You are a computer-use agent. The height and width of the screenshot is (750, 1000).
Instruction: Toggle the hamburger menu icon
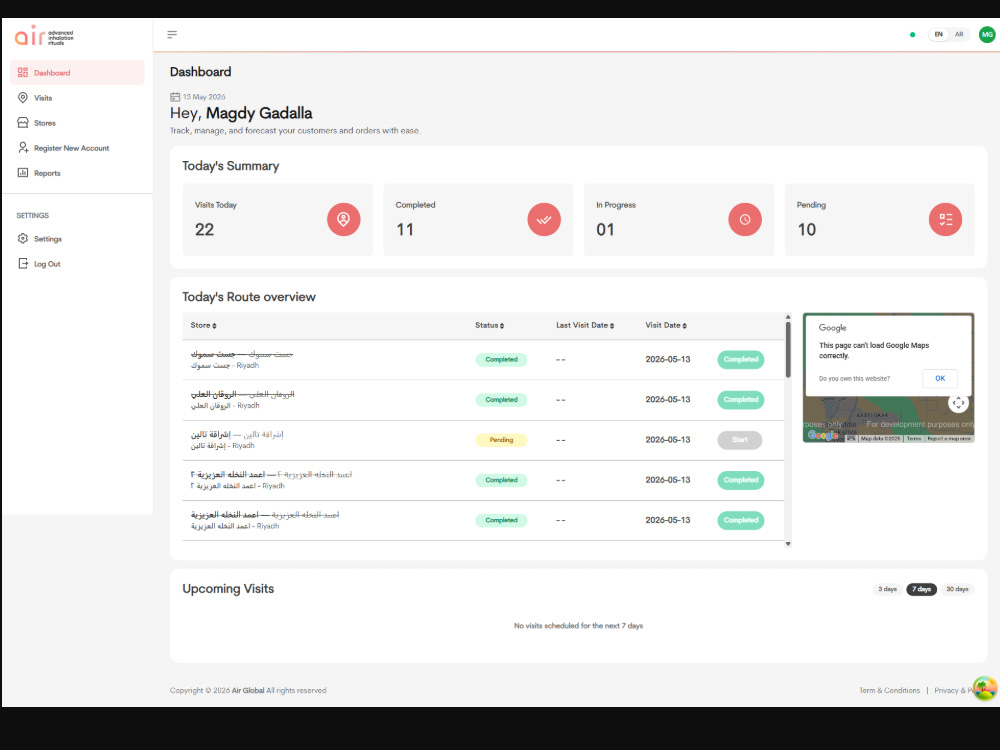tap(172, 34)
